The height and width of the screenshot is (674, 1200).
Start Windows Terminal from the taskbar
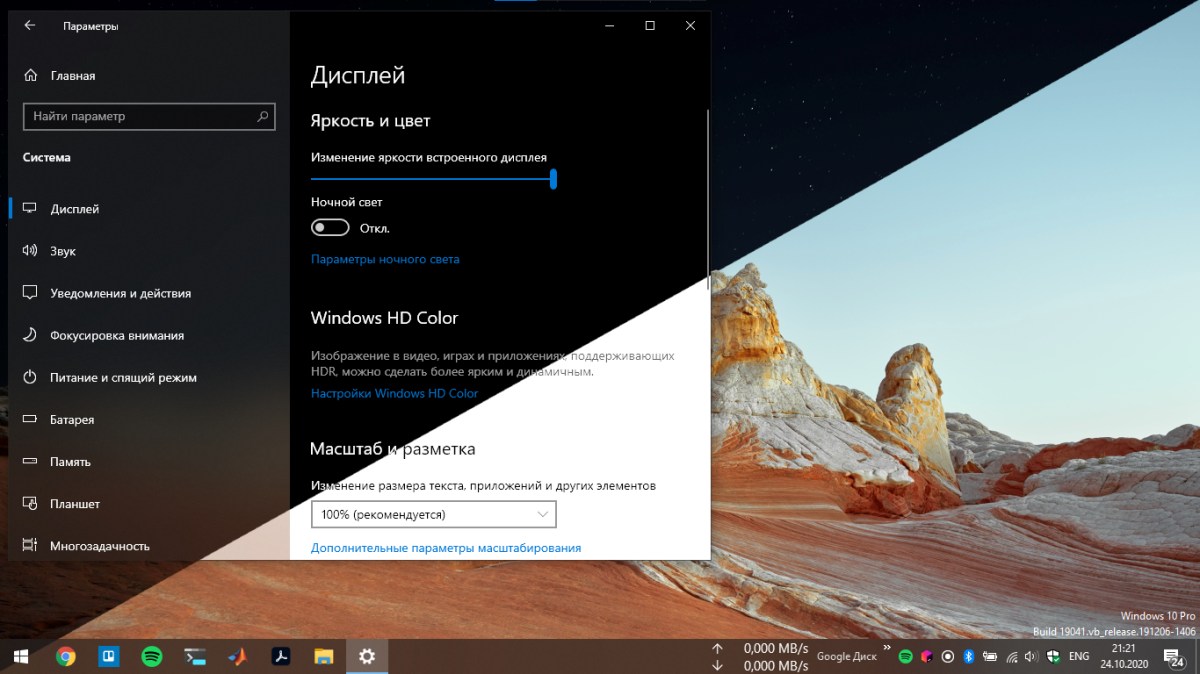(194, 657)
